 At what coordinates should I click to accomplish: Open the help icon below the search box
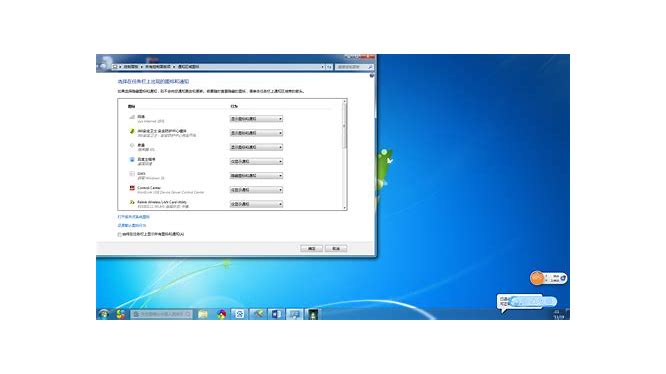(x=372, y=76)
